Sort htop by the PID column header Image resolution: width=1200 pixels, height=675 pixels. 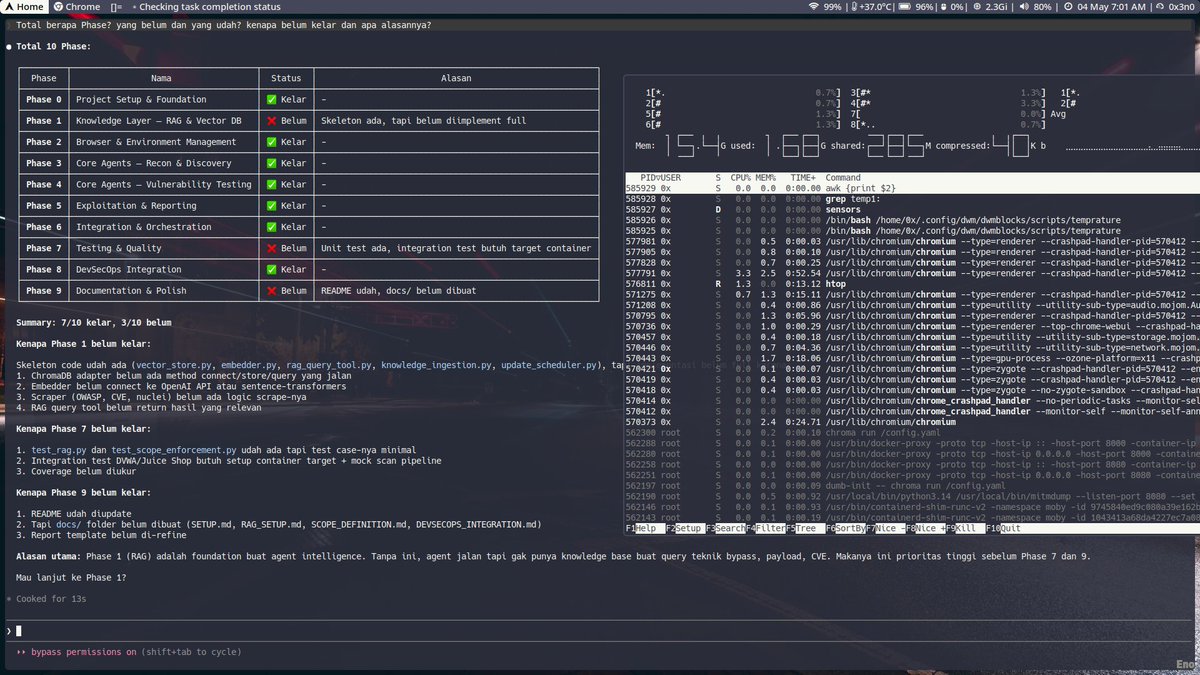point(648,178)
